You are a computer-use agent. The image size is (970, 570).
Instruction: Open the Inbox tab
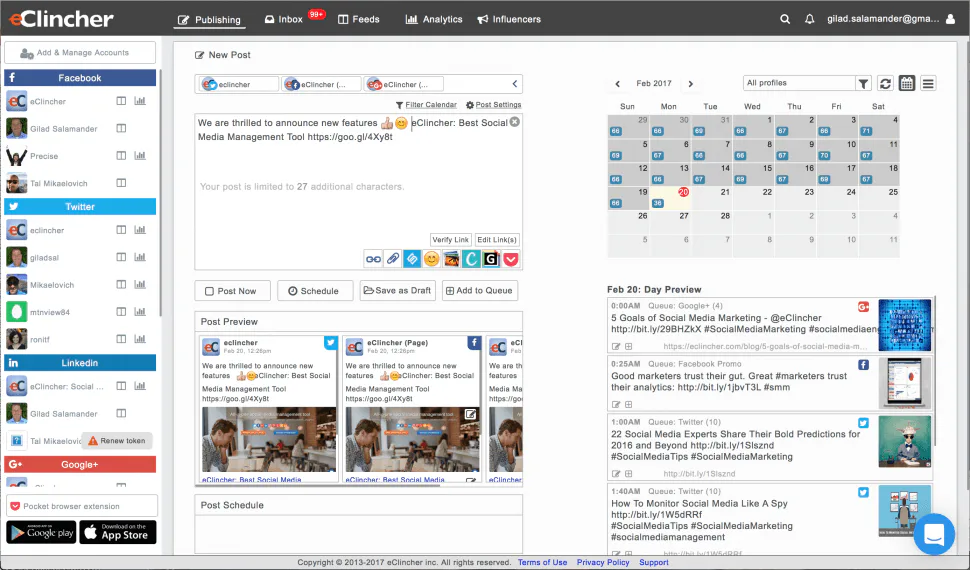(x=284, y=19)
